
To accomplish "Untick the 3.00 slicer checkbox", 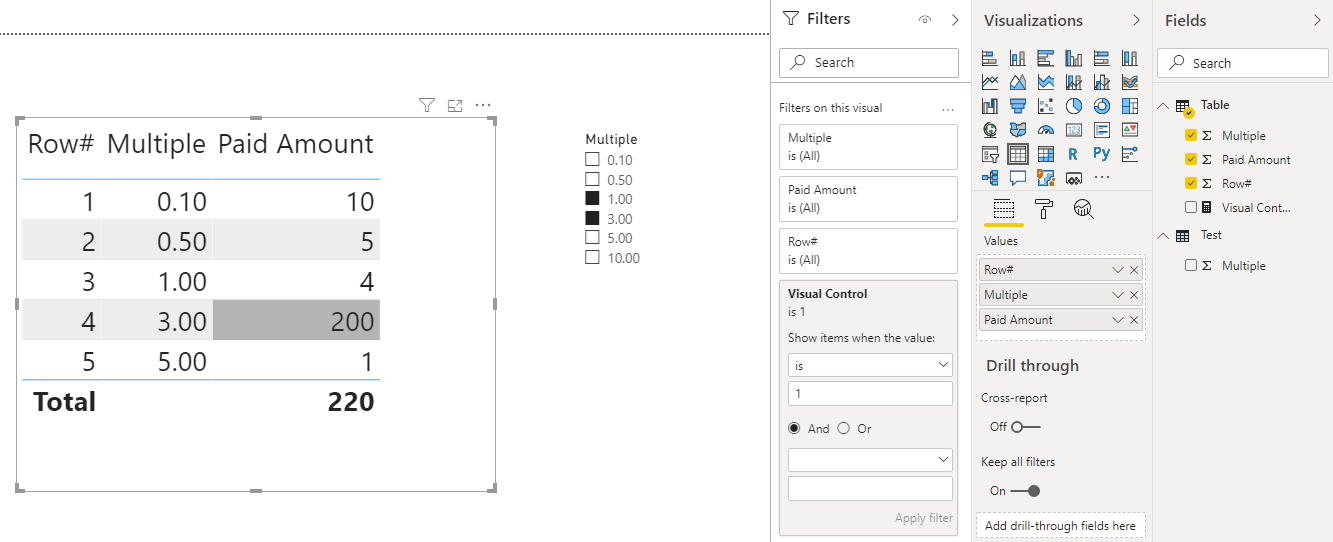I will click(x=592, y=218).
